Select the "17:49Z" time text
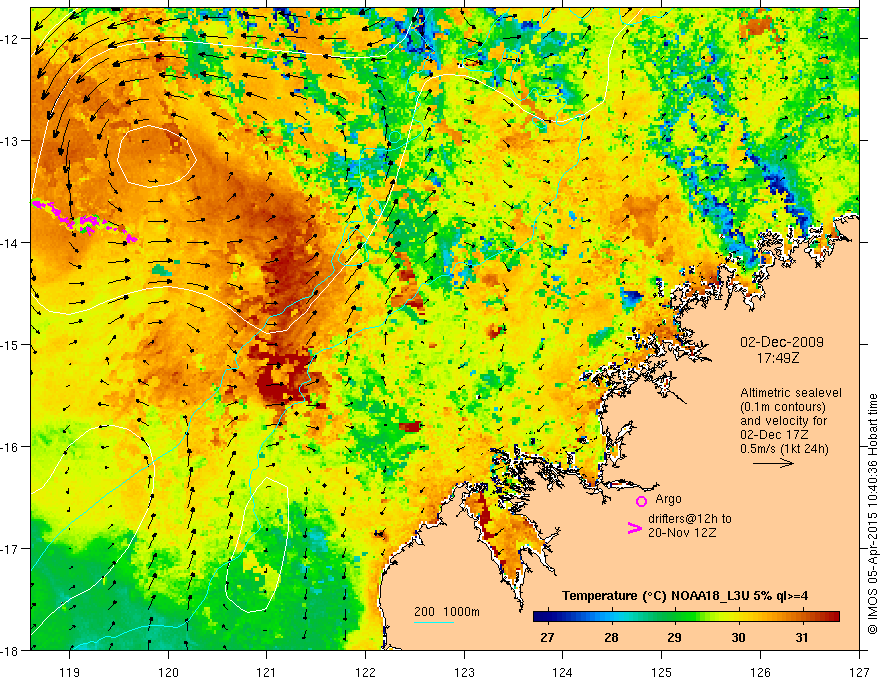 pyautogui.click(x=778, y=358)
